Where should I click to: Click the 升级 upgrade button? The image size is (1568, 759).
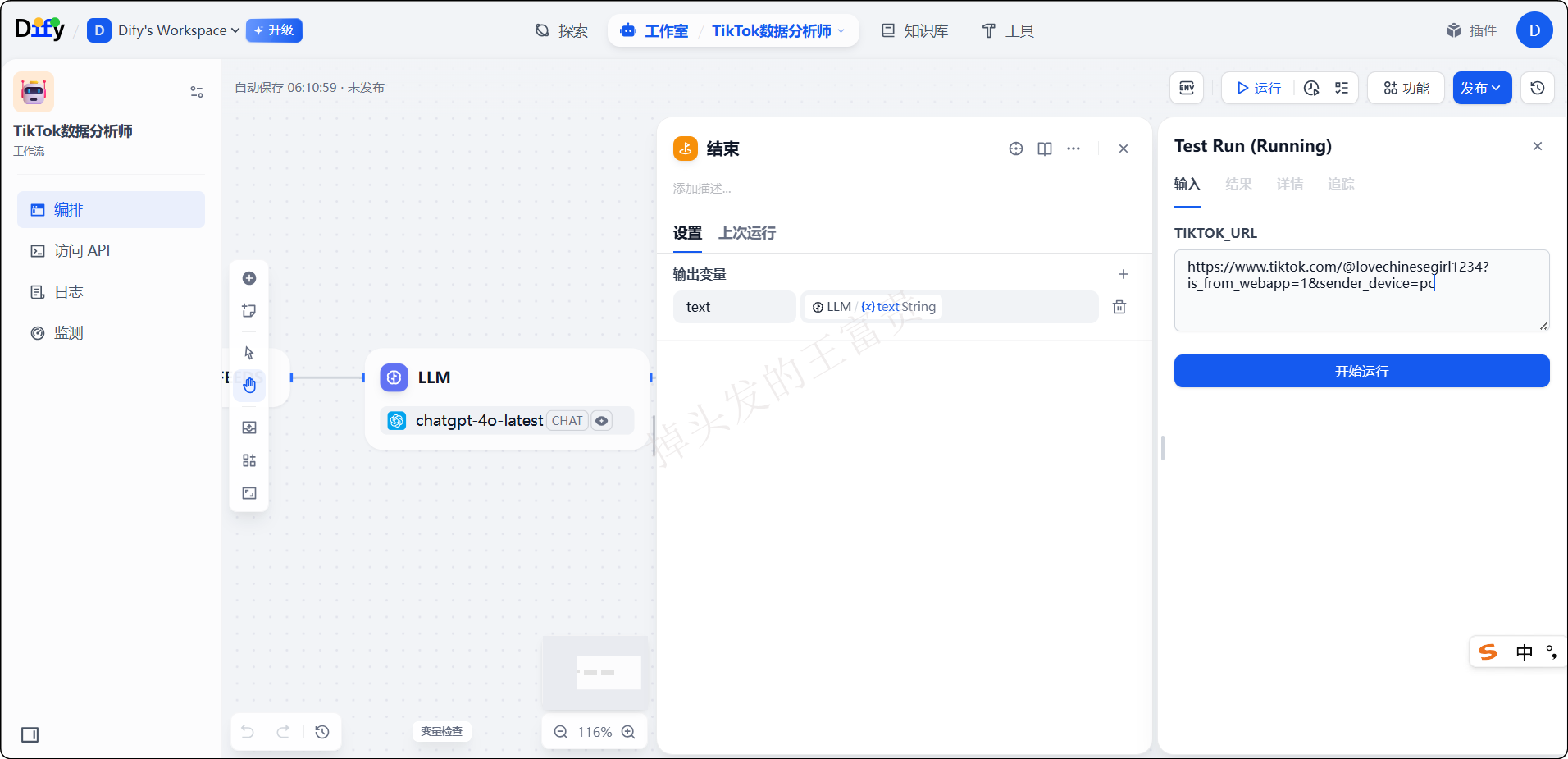(x=274, y=30)
